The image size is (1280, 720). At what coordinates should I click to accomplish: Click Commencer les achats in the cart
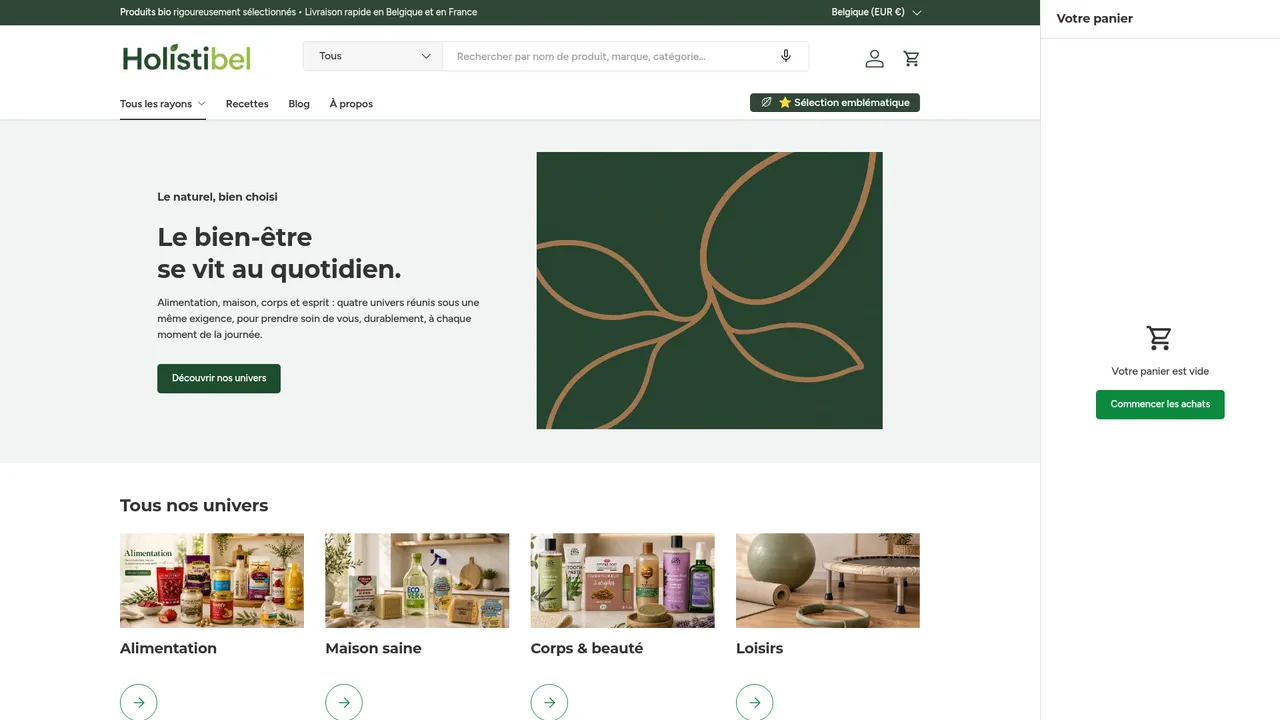coord(1160,404)
